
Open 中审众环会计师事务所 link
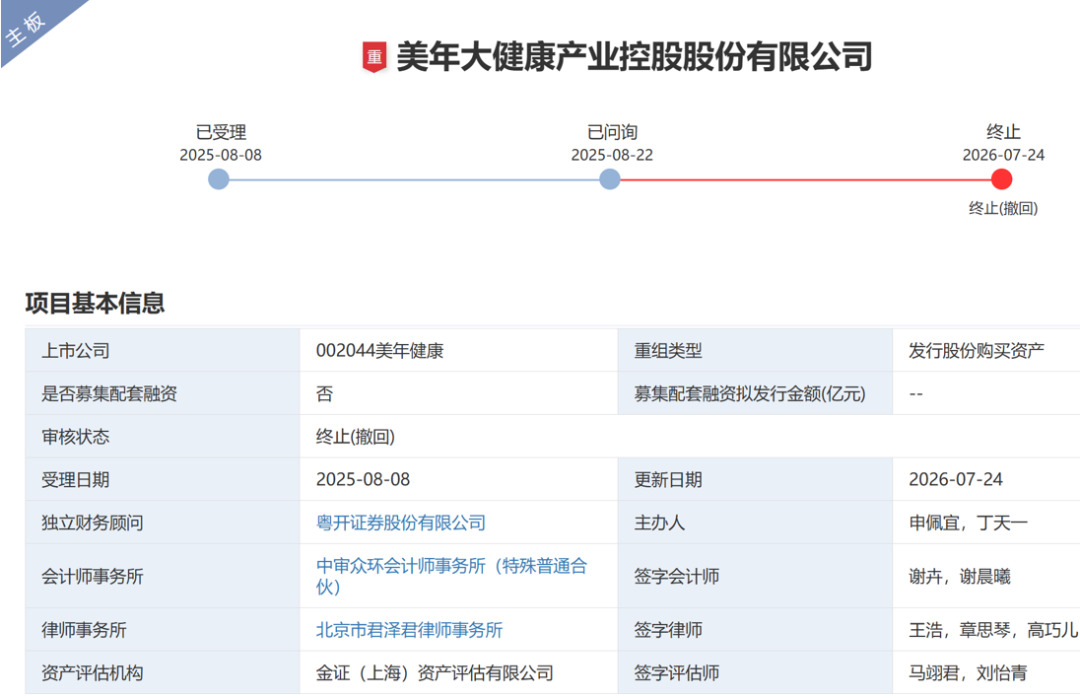click(452, 576)
